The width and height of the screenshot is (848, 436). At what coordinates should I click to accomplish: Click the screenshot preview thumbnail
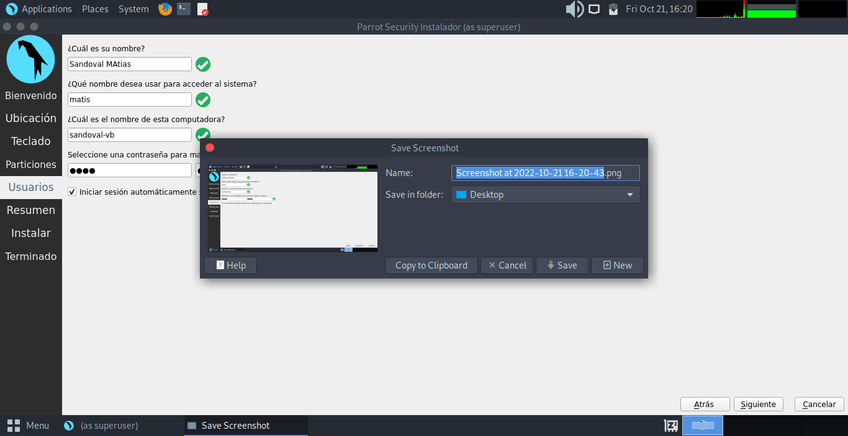tap(293, 205)
